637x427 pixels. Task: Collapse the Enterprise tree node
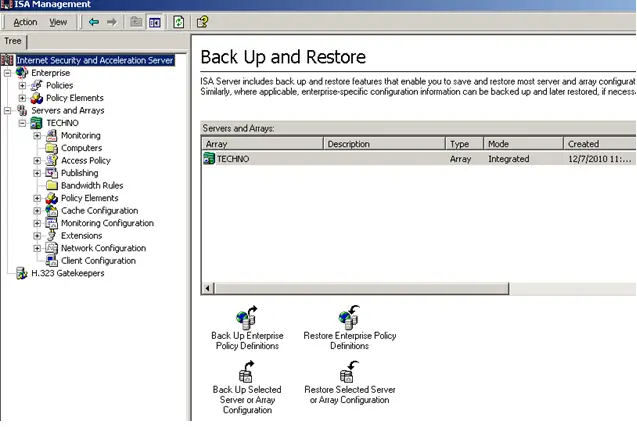[x=7, y=73]
